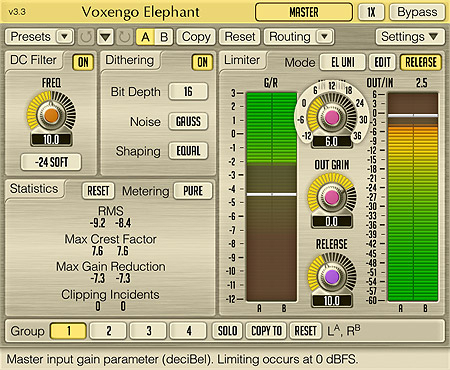Select channel Group 3

point(149,331)
